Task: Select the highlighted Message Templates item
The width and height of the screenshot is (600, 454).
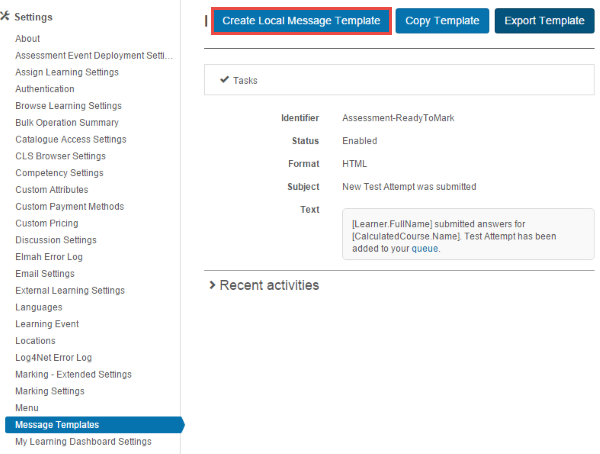Action: pos(57,425)
